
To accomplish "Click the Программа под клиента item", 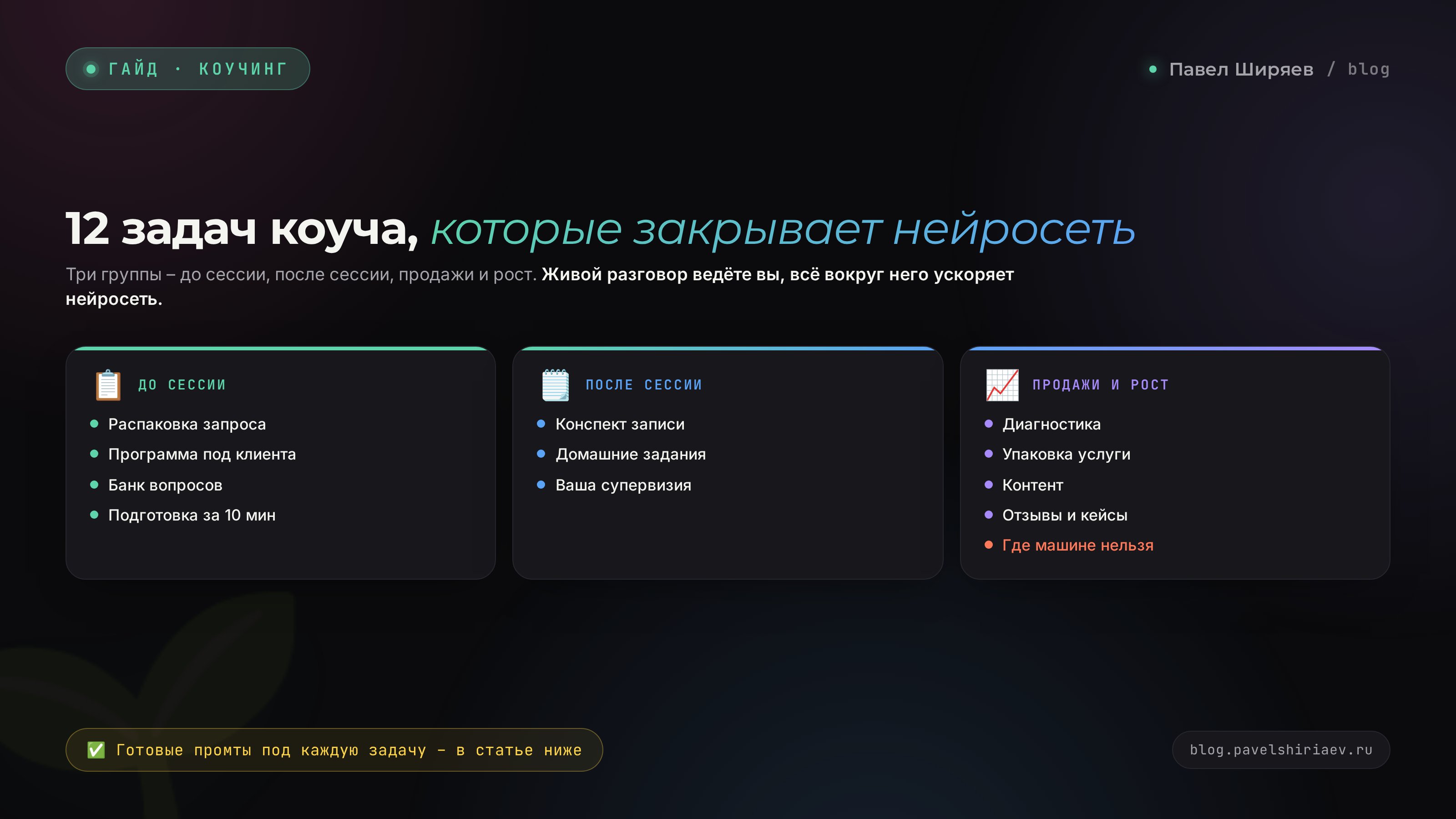I will 202,455.
